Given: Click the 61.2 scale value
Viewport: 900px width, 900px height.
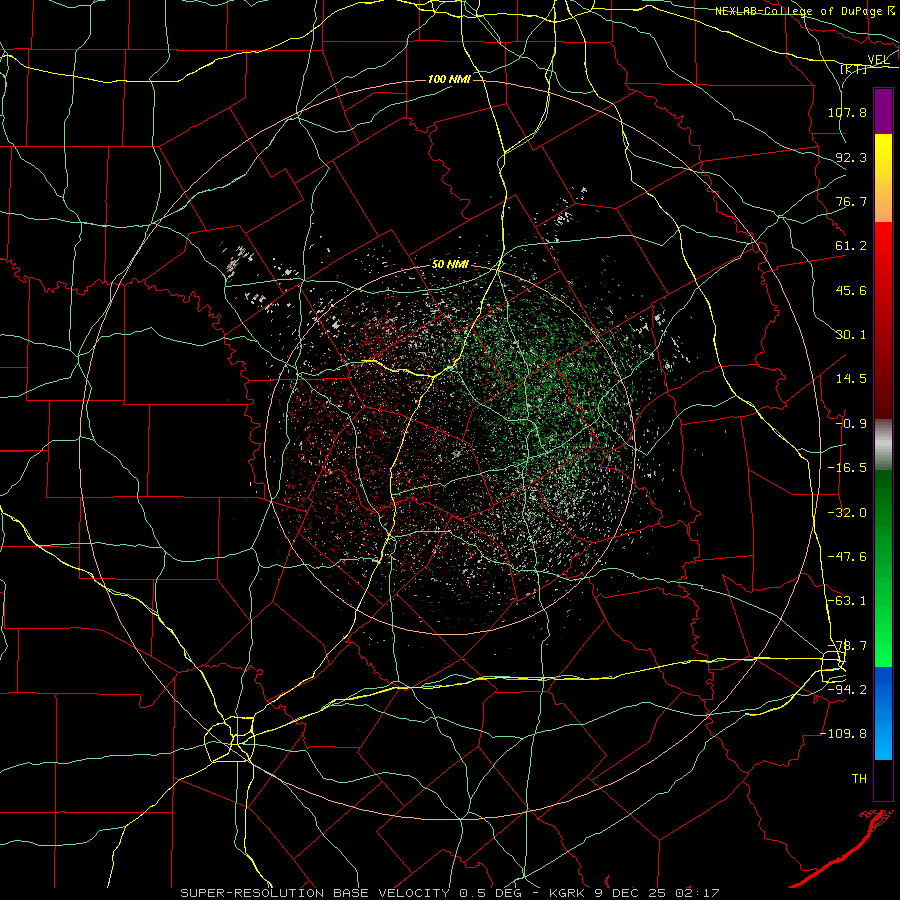Looking at the screenshot, I should click(851, 246).
